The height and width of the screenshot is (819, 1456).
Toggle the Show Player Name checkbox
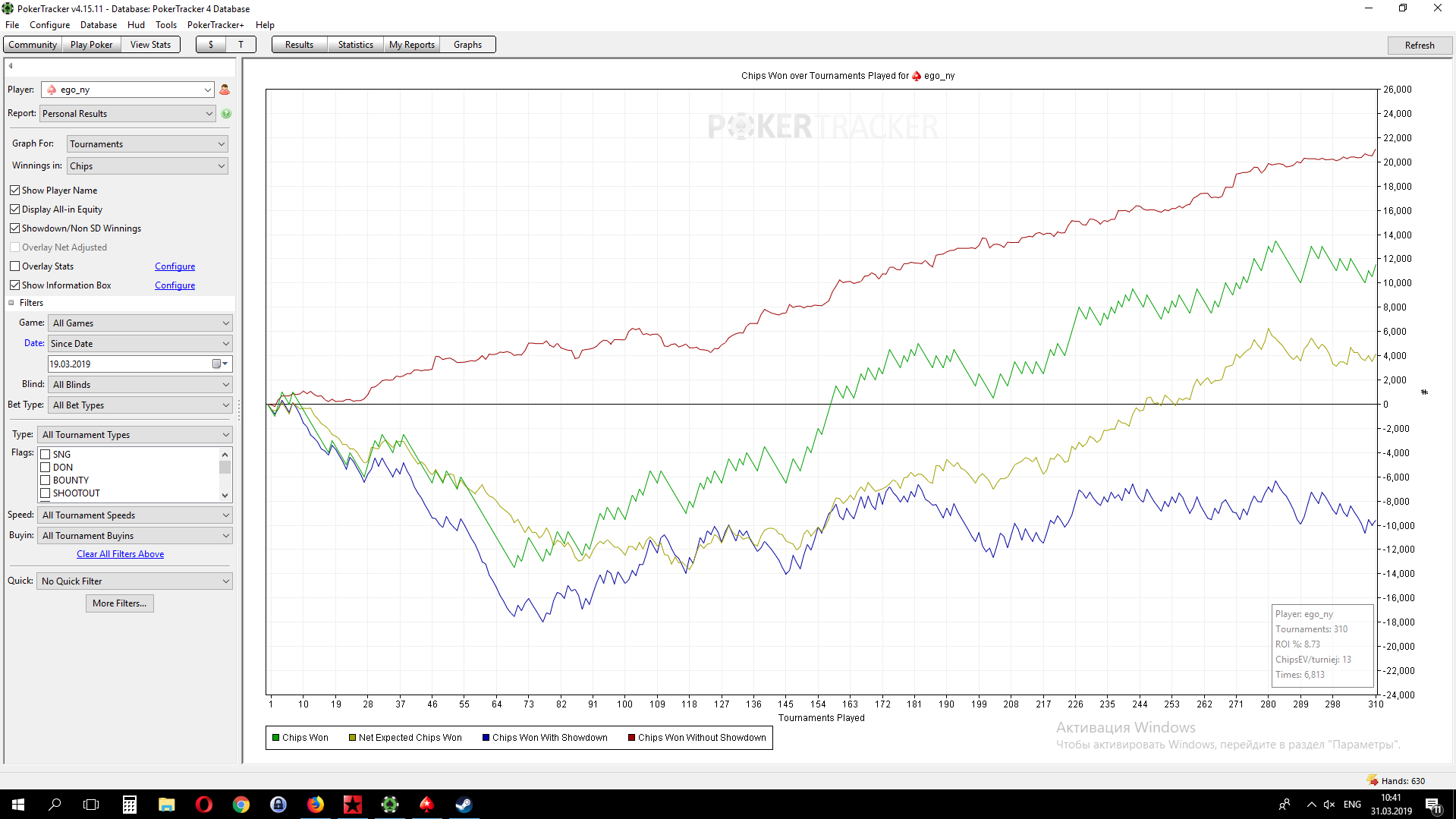point(14,191)
